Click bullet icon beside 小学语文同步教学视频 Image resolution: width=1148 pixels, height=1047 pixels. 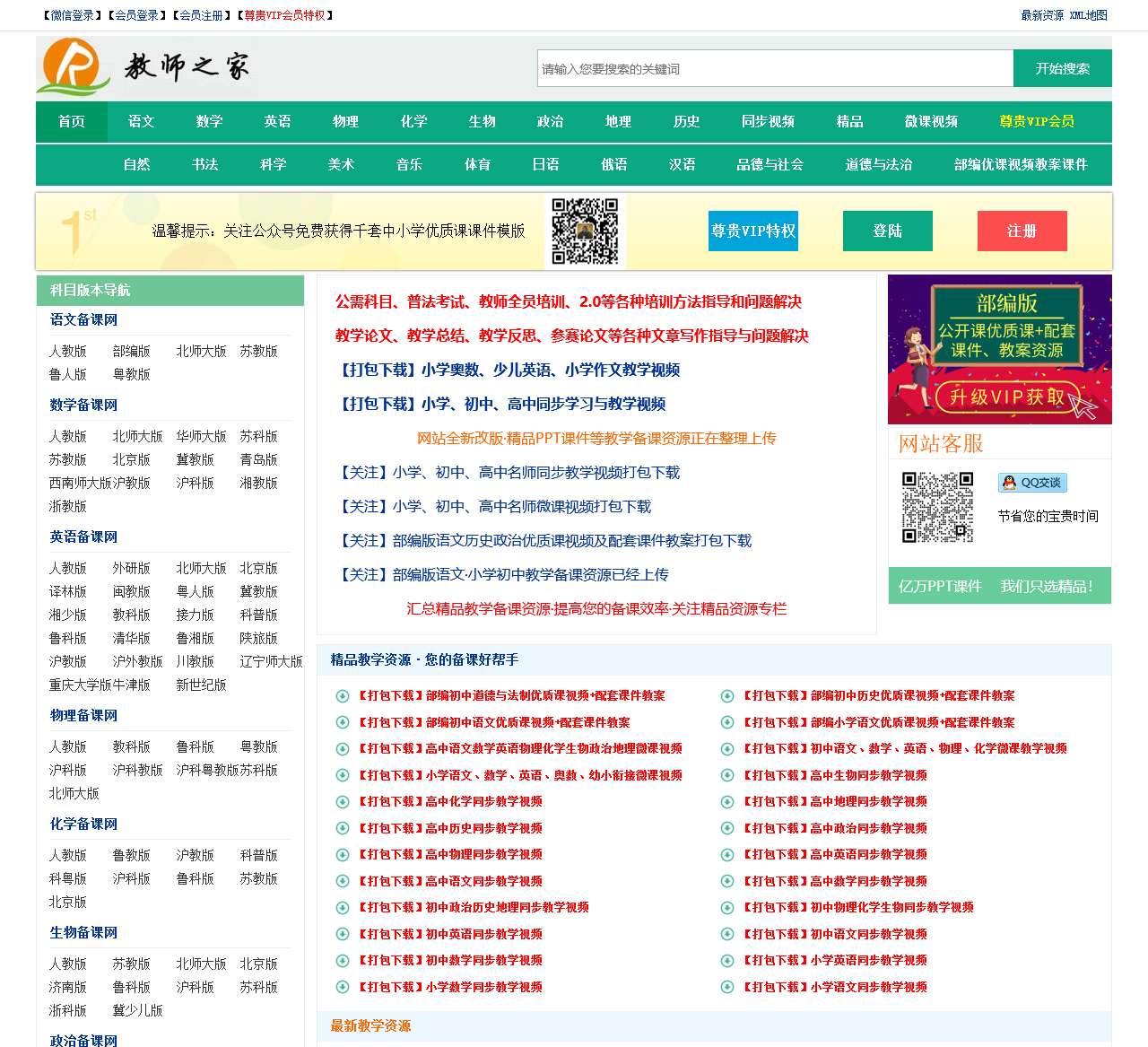pos(726,987)
